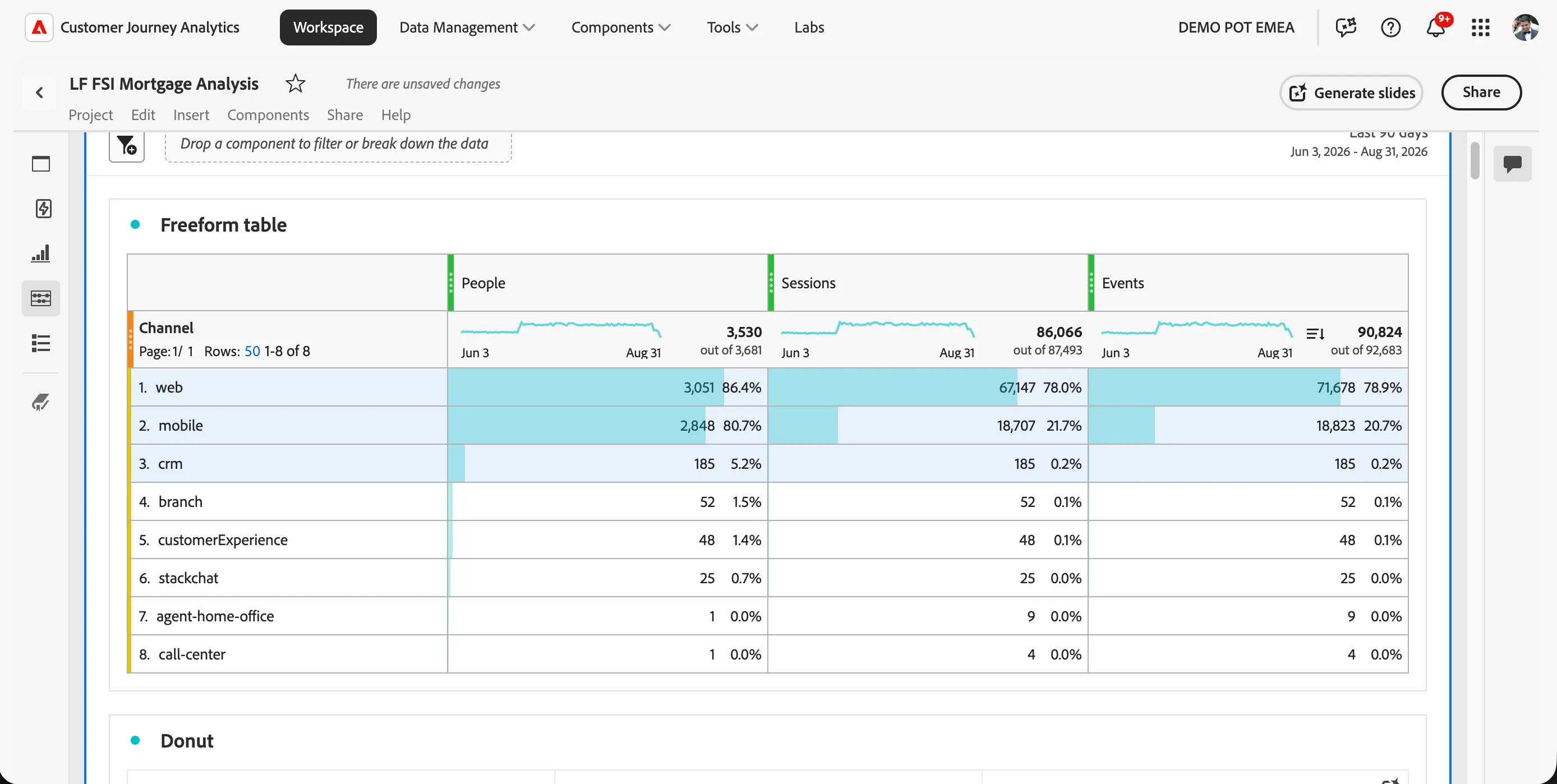Open the Labs tab

(809, 27)
